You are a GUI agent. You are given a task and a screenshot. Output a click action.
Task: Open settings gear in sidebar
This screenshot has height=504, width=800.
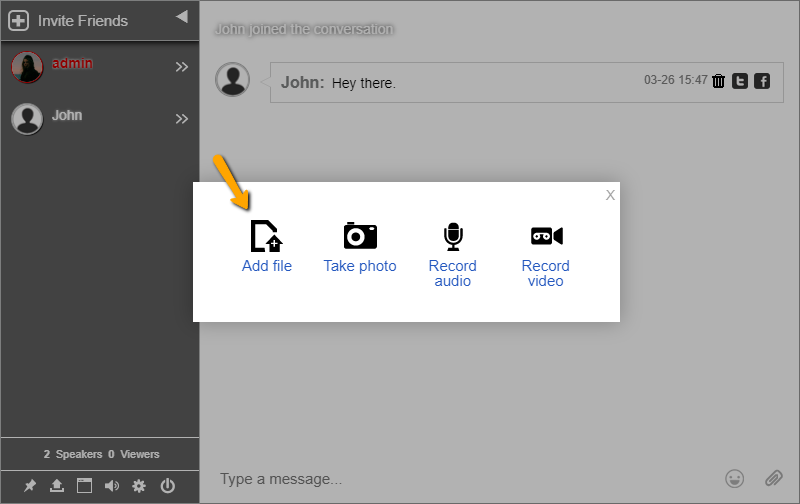(x=139, y=486)
